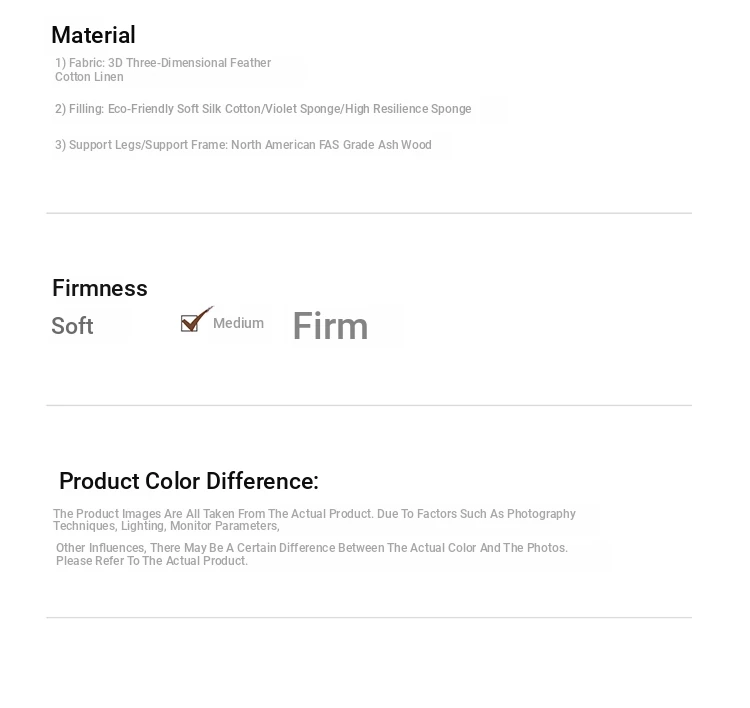Click the divider below Product Color Difference
The height and width of the screenshot is (708, 750).
click(x=368, y=617)
